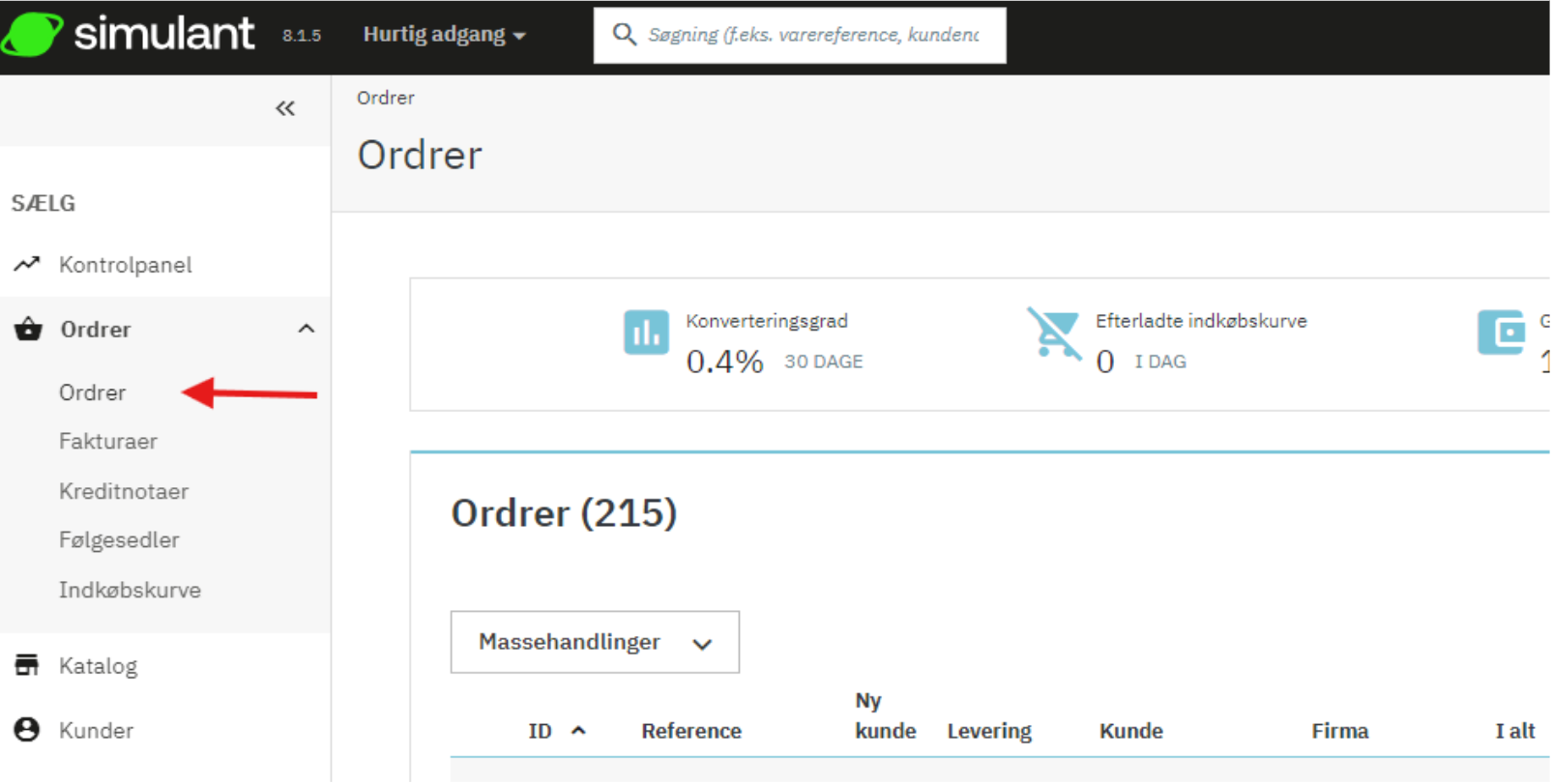
Task: Click the Kunder person icon
Action: tap(27, 730)
